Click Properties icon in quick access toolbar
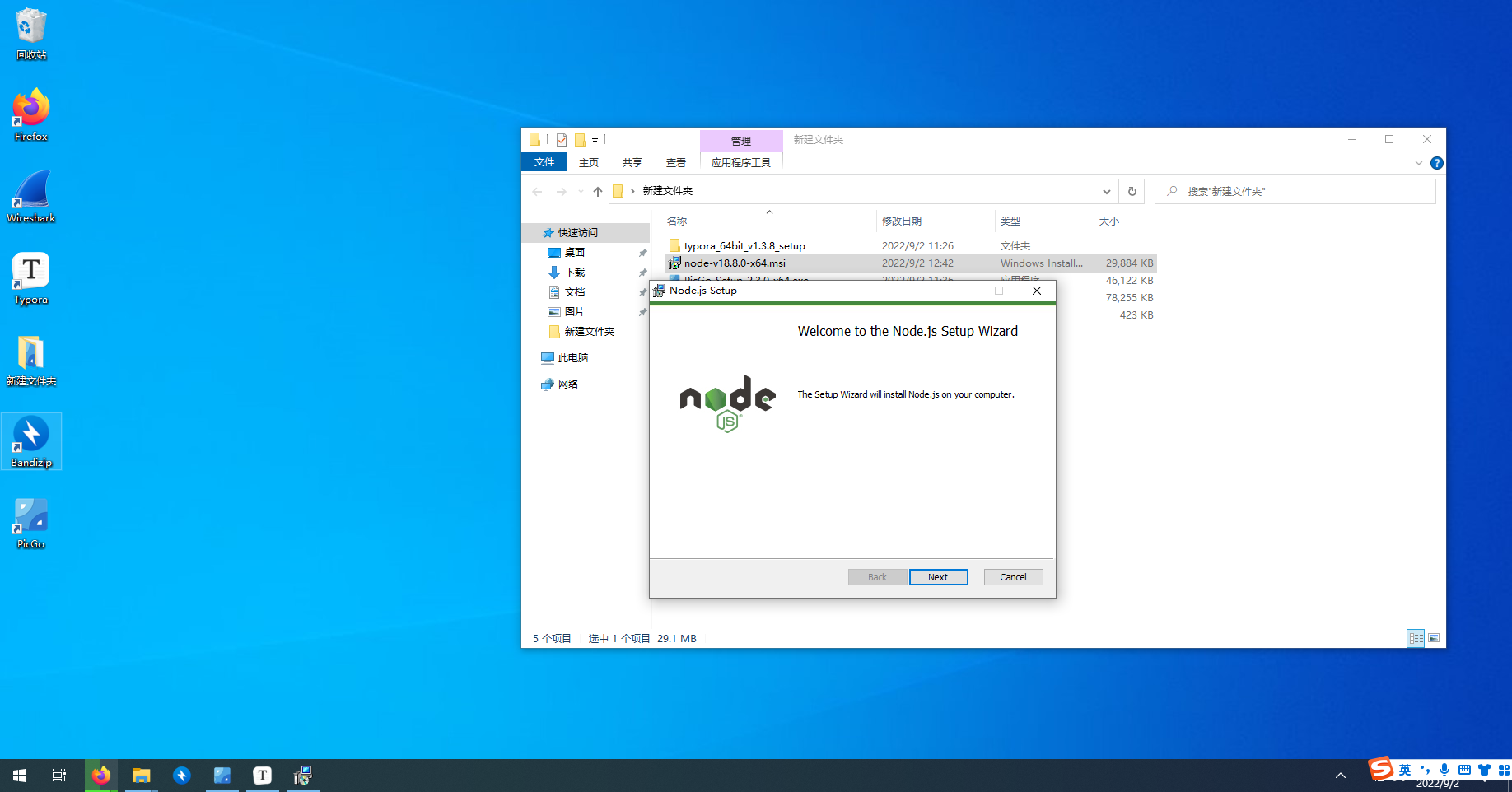This screenshot has height=792, width=1512. pos(562,140)
